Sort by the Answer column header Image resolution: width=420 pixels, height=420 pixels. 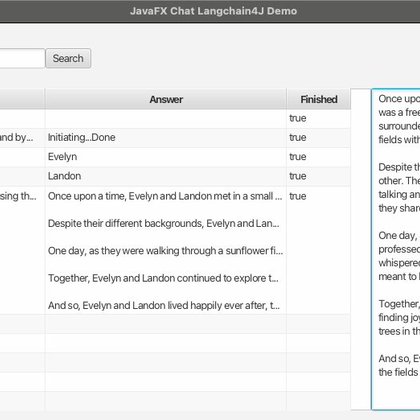(x=166, y=99)
